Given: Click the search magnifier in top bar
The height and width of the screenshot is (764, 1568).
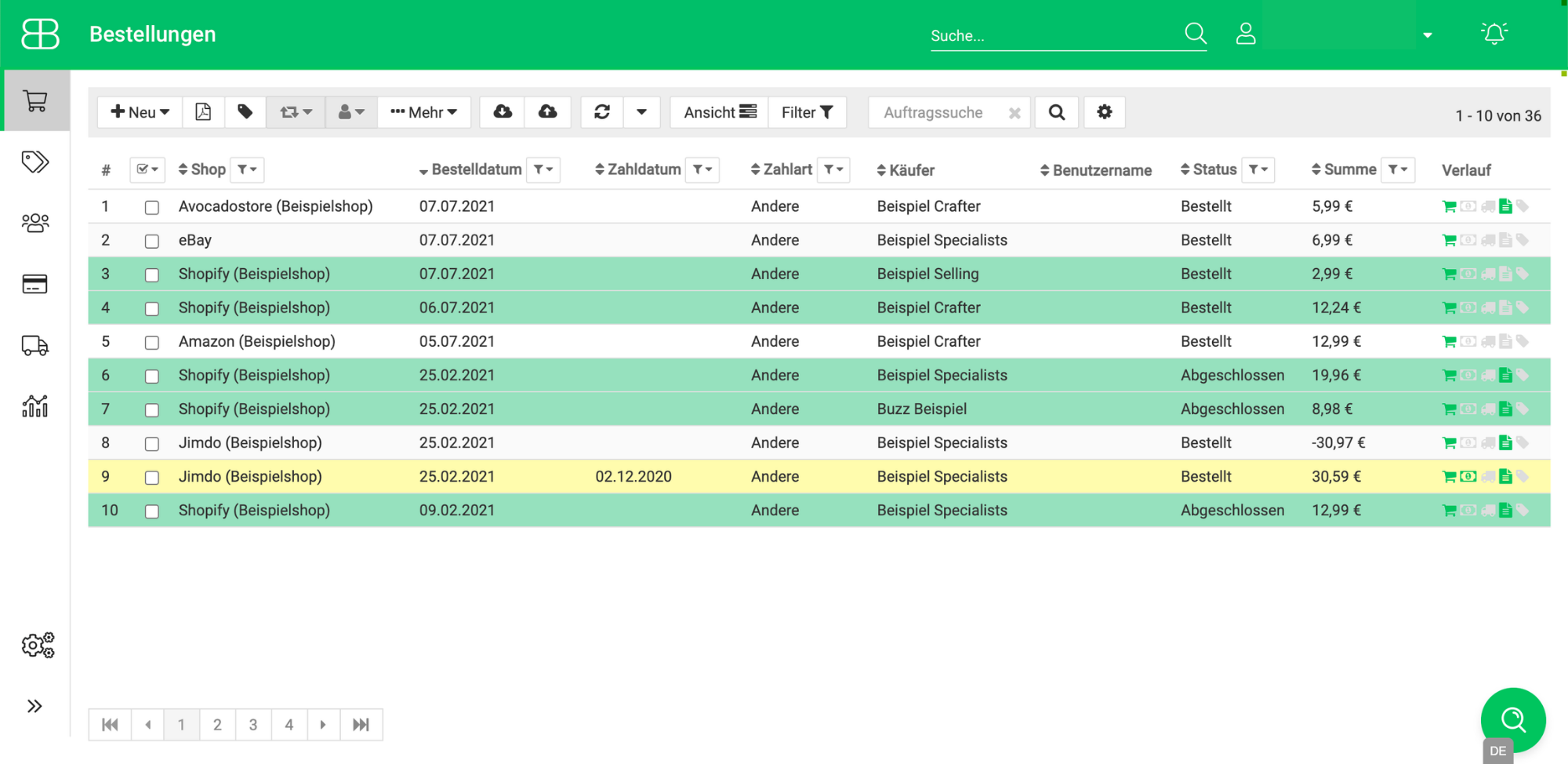Looking at the screenshot, I should 1195,33.
